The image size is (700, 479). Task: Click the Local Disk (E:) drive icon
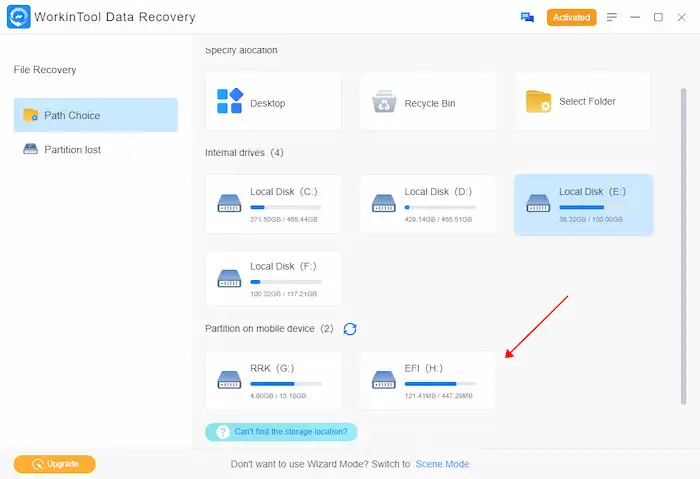[538, 203]
